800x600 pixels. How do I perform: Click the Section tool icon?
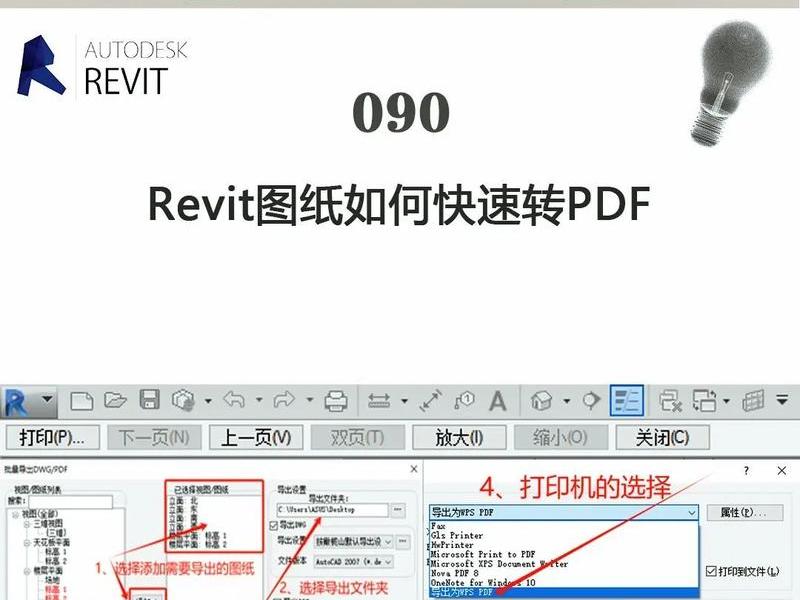[x=592, y=401]
